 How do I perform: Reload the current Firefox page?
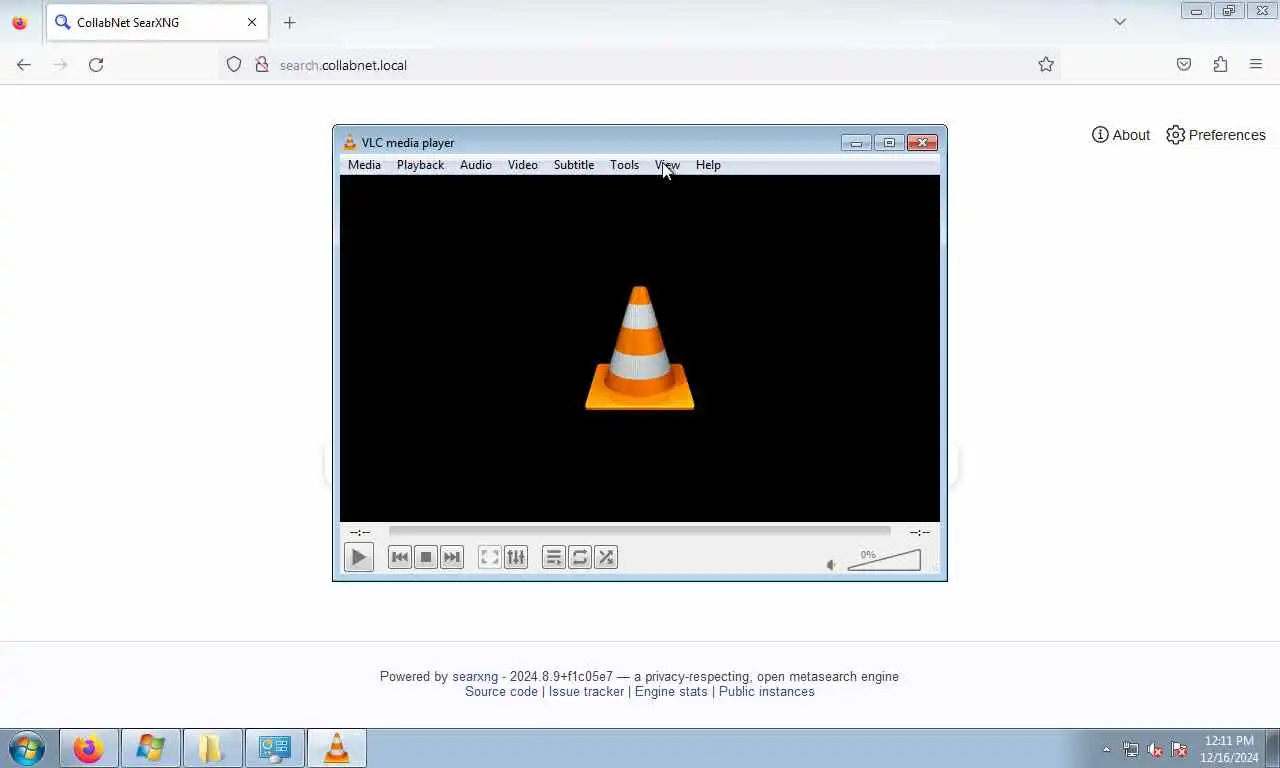coord(96,65)
